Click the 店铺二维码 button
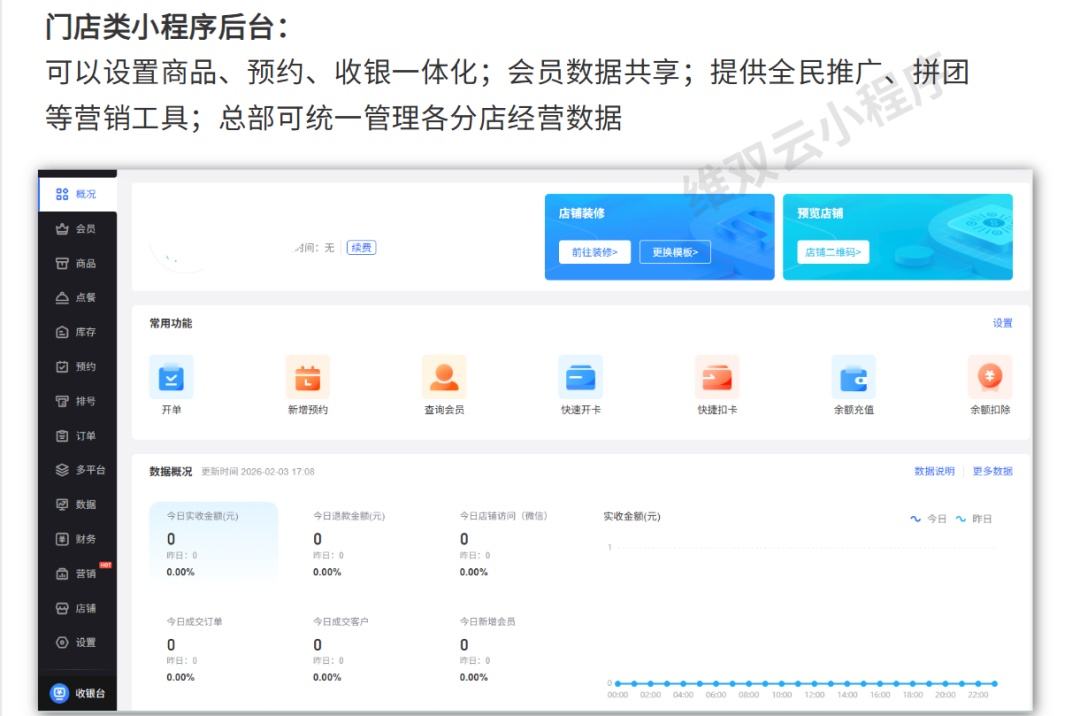This screenshot has height=716, width=1080. point(832,252)
